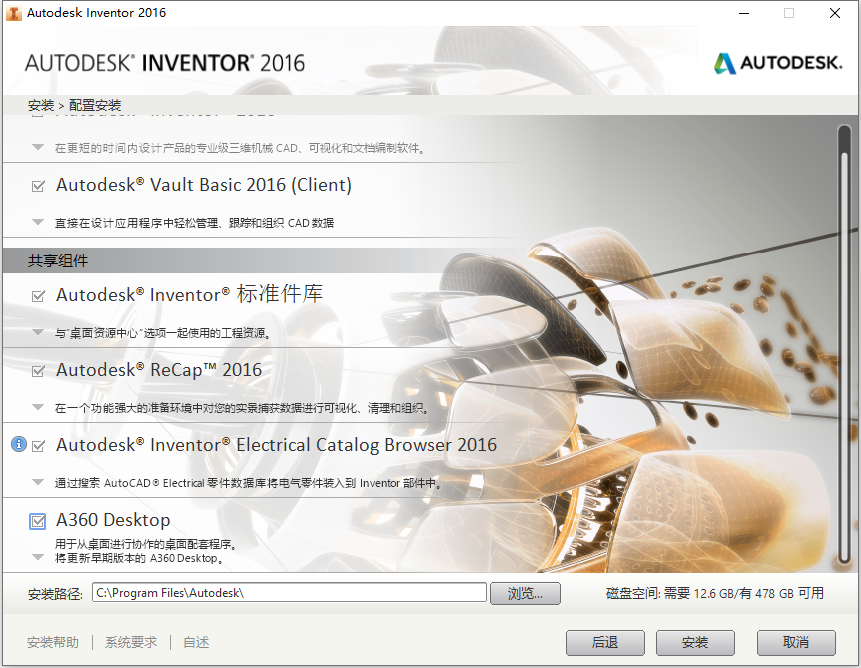Click the 共享组件 section header
Screen dimensions: 861x668
(x=58, y=261)
